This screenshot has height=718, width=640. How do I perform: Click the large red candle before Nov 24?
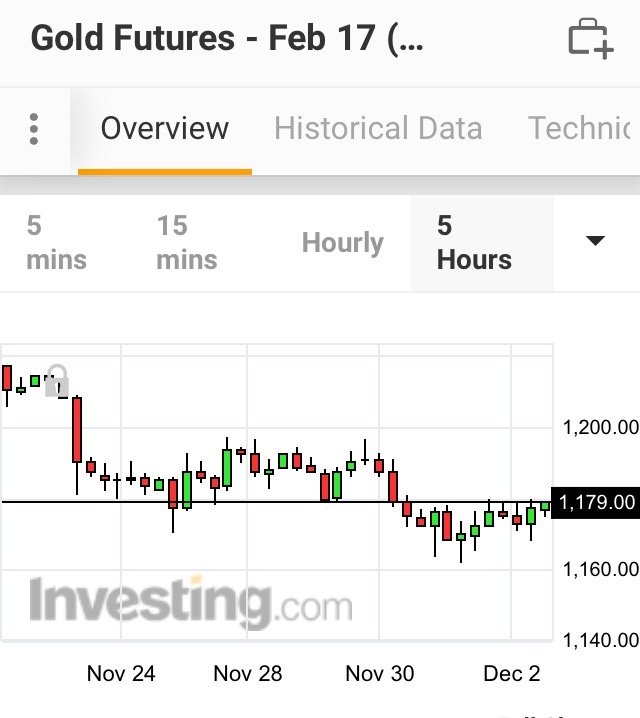[x=76, y=430]
